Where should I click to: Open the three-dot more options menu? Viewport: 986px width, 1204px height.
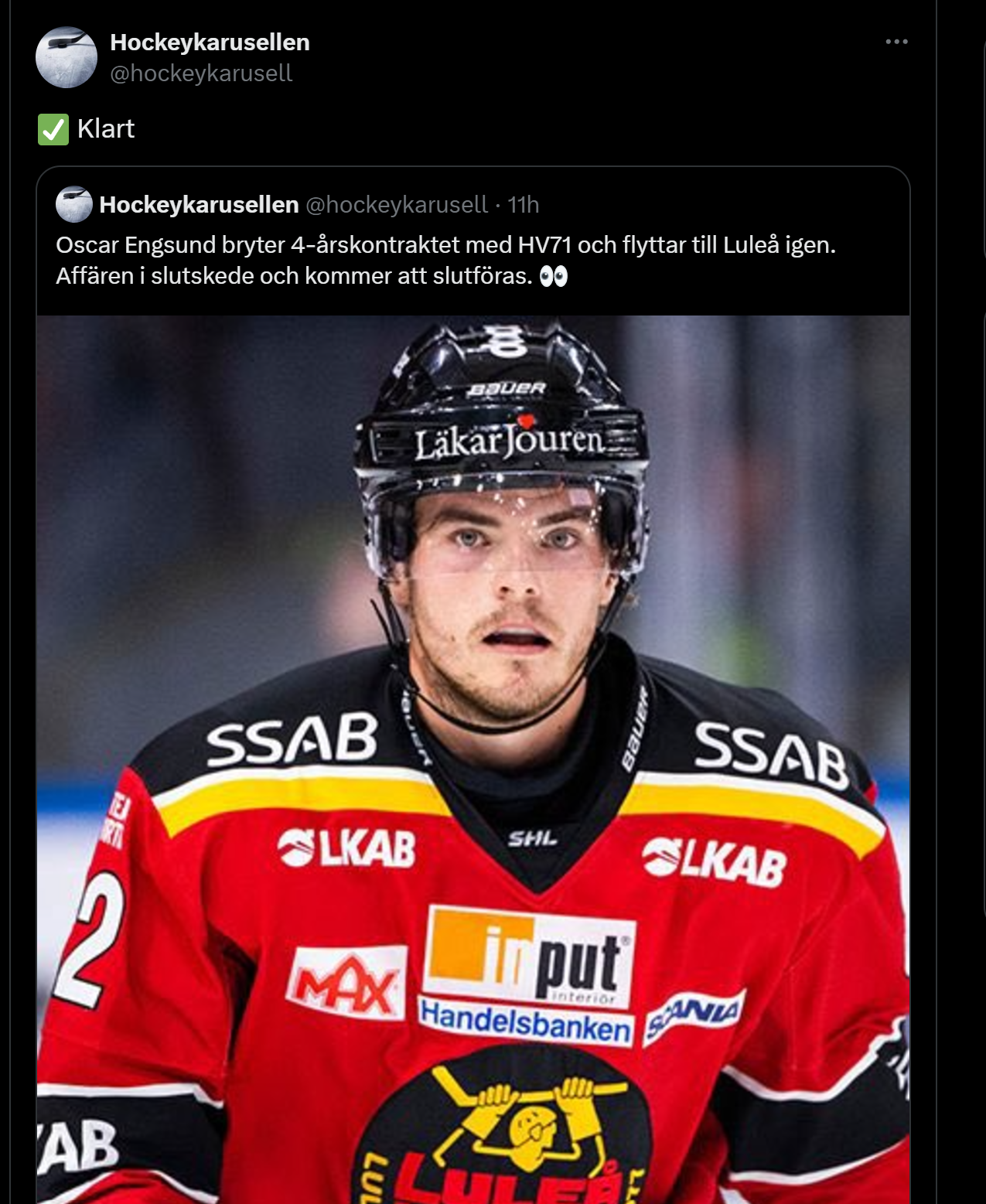896,42
